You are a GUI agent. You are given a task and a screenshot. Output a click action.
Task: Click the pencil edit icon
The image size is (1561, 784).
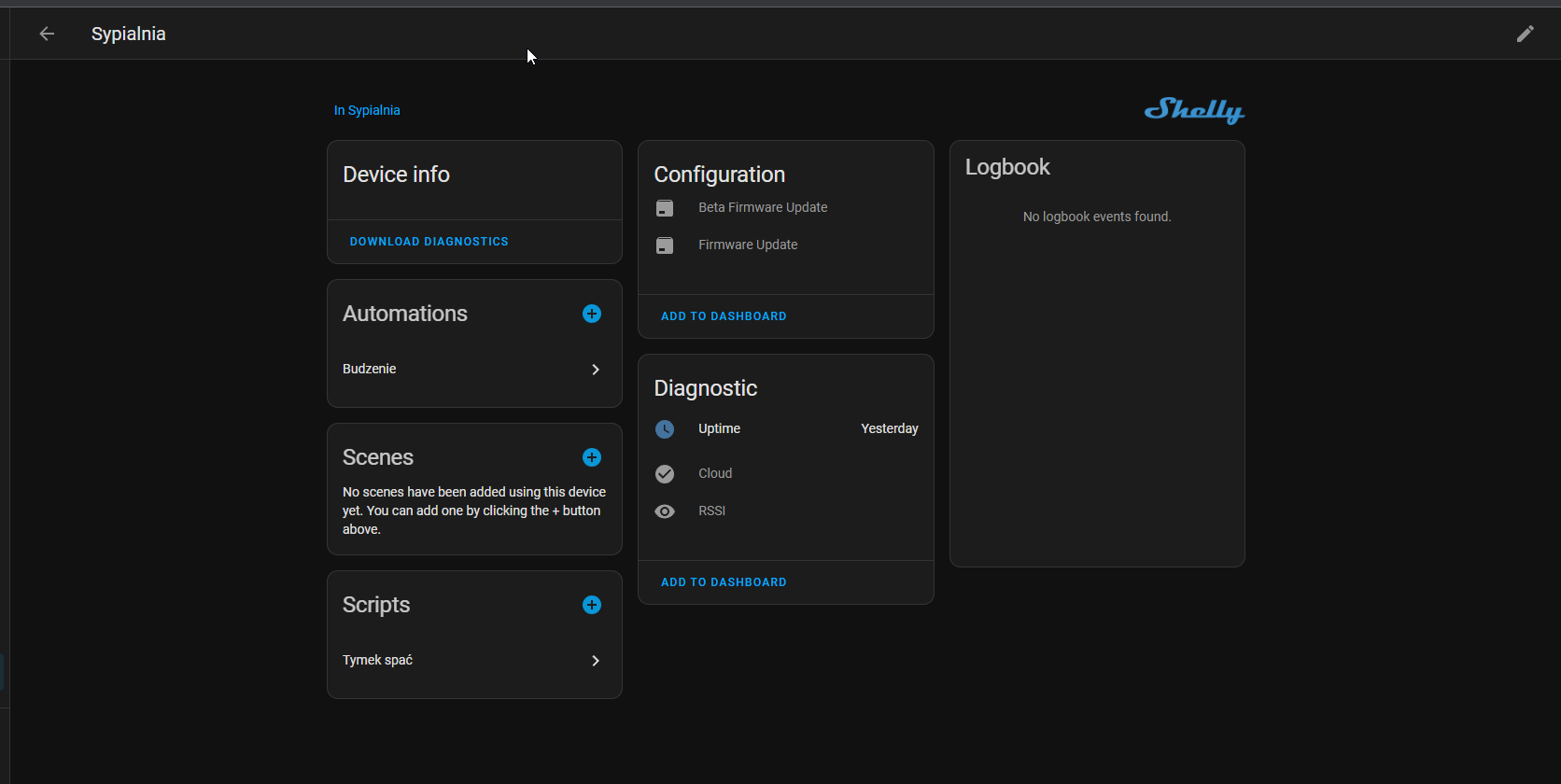click(1525, 34)
